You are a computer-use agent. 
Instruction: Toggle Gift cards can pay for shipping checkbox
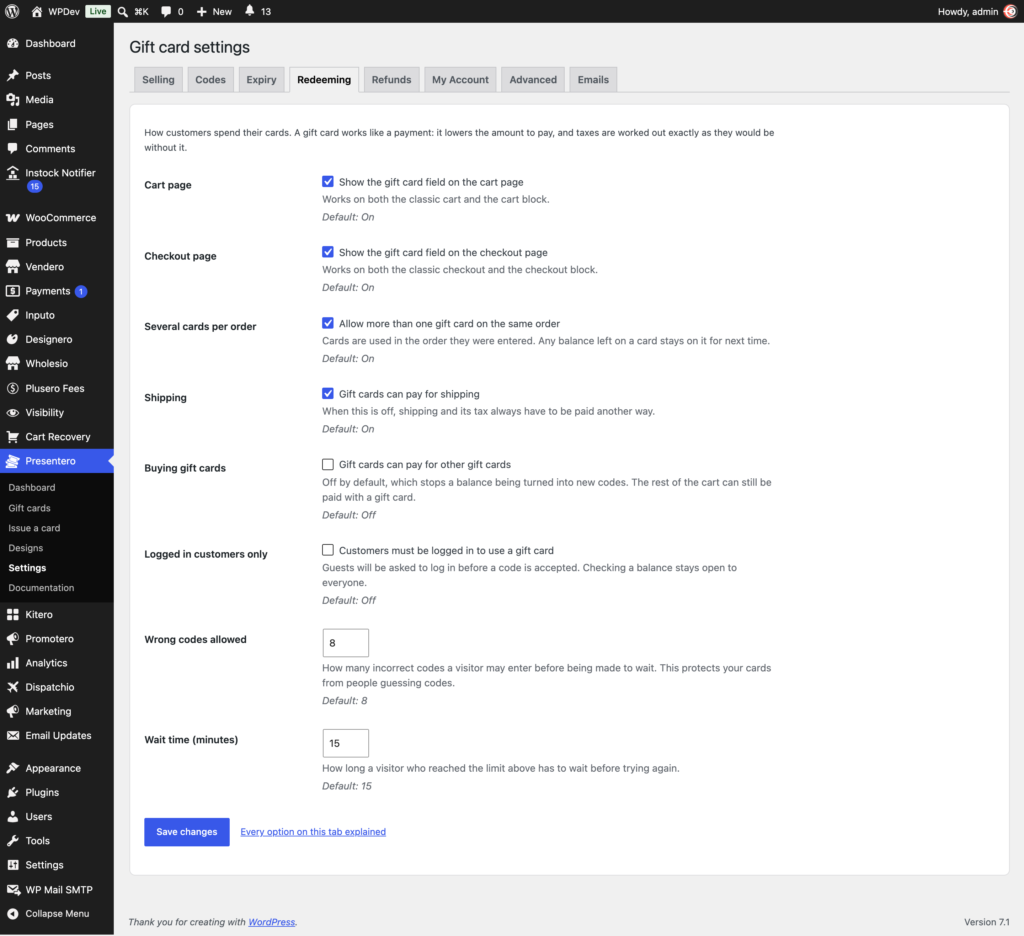click(x=328, y=394)
